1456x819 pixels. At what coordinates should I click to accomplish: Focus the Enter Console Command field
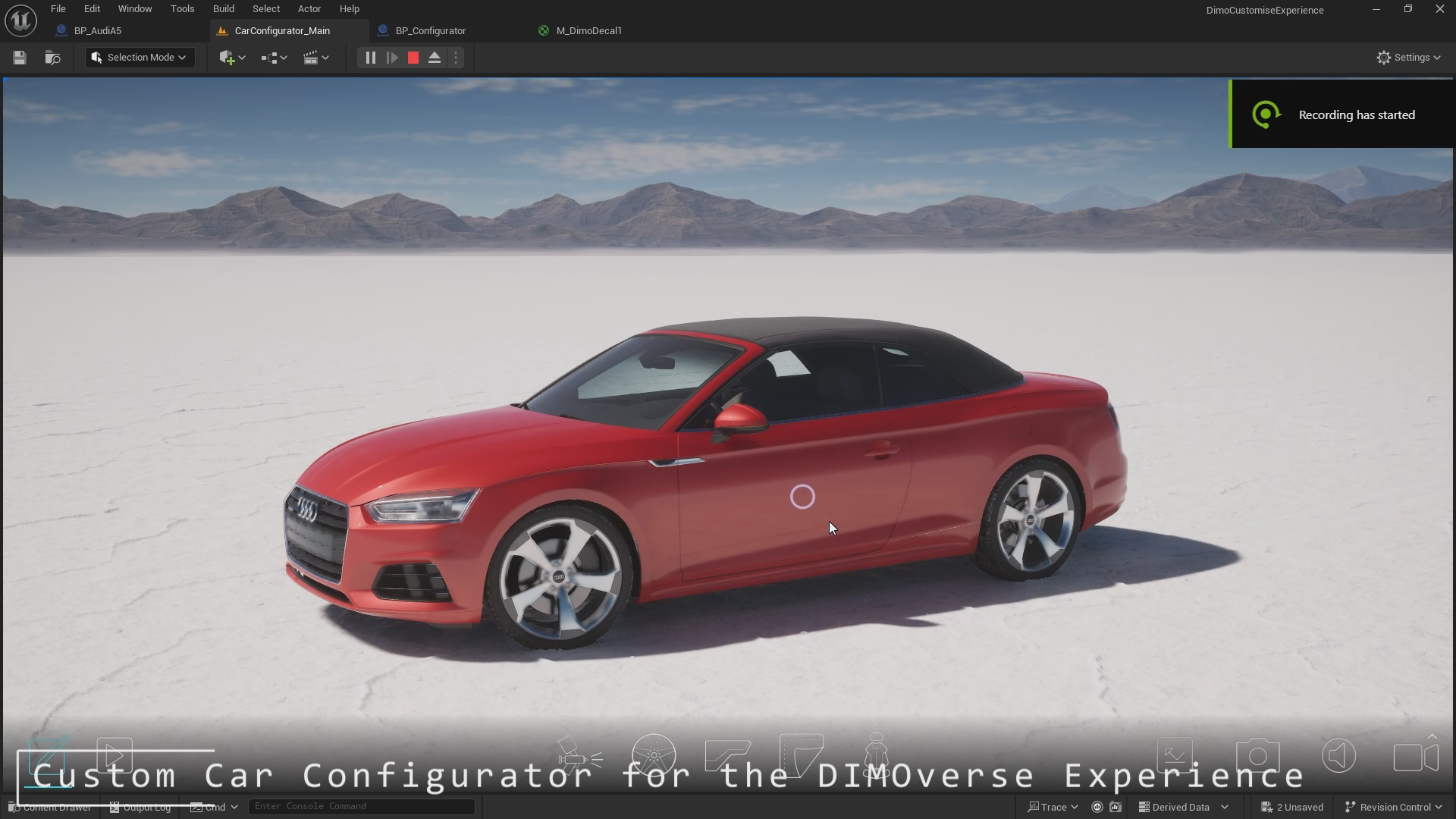362,806
